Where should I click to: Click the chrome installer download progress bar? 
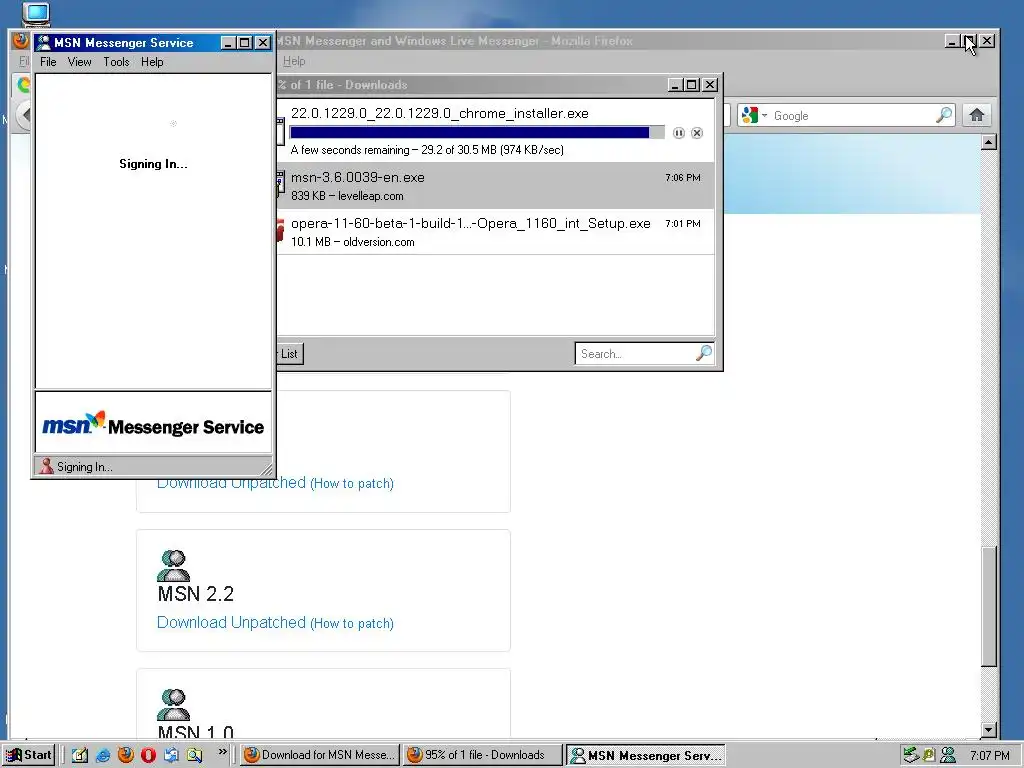(x=477, y=133)
